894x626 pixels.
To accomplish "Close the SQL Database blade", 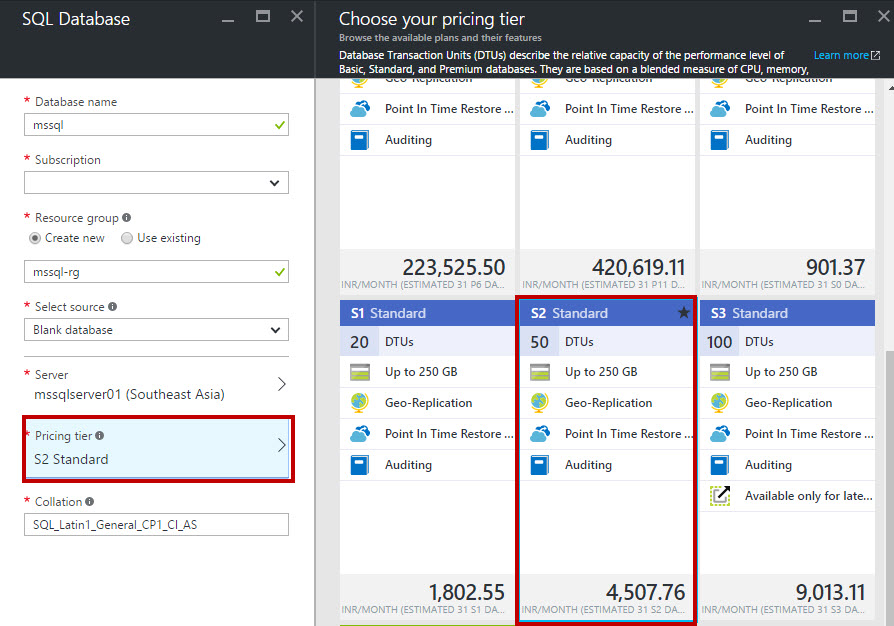I will click(x=297, y=17).
